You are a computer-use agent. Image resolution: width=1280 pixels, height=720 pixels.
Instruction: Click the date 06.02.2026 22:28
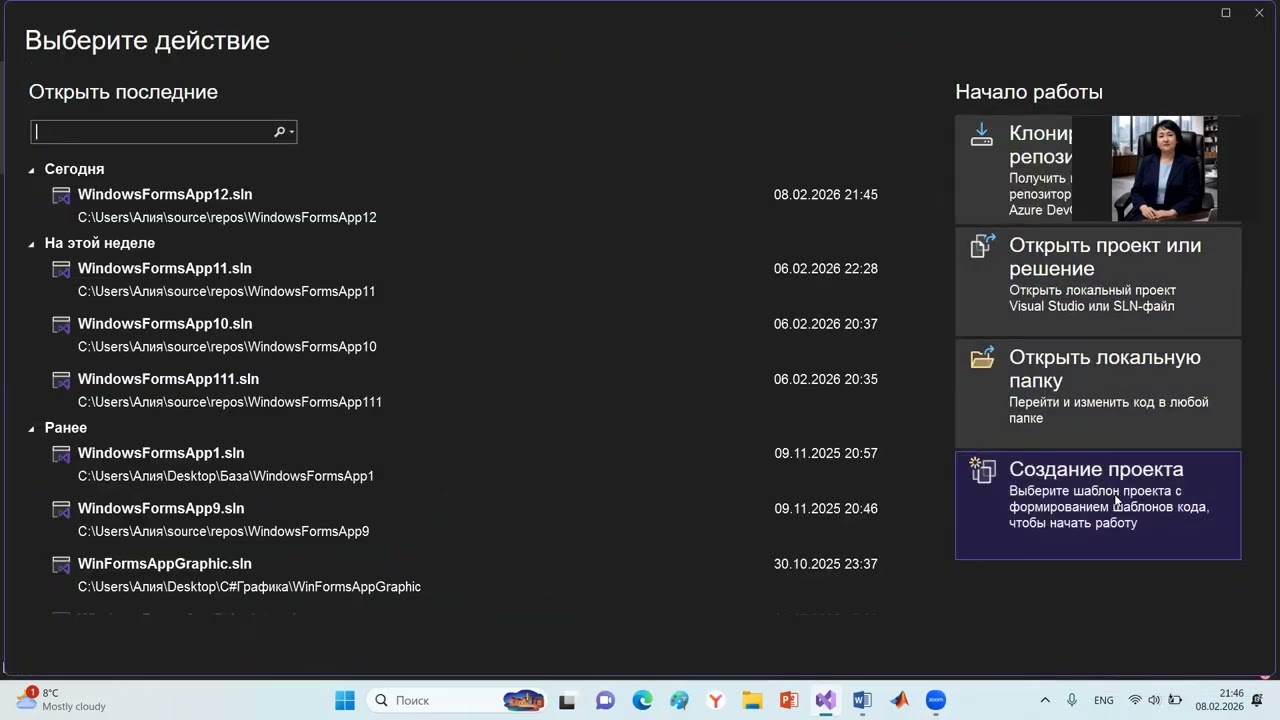pos(826,269)
